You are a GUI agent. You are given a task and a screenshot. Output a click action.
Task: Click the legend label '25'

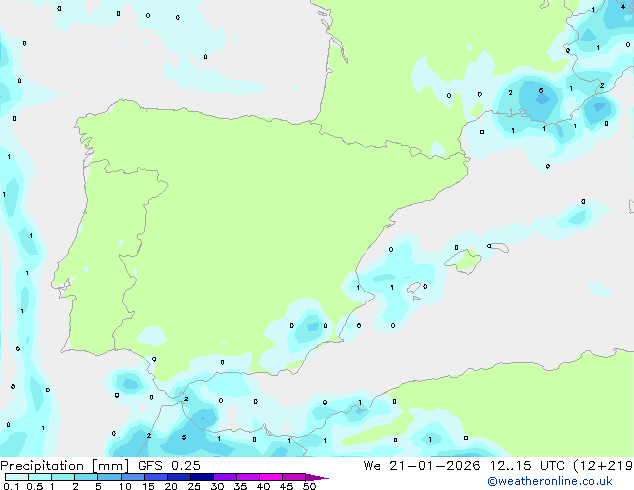point(194,486)
